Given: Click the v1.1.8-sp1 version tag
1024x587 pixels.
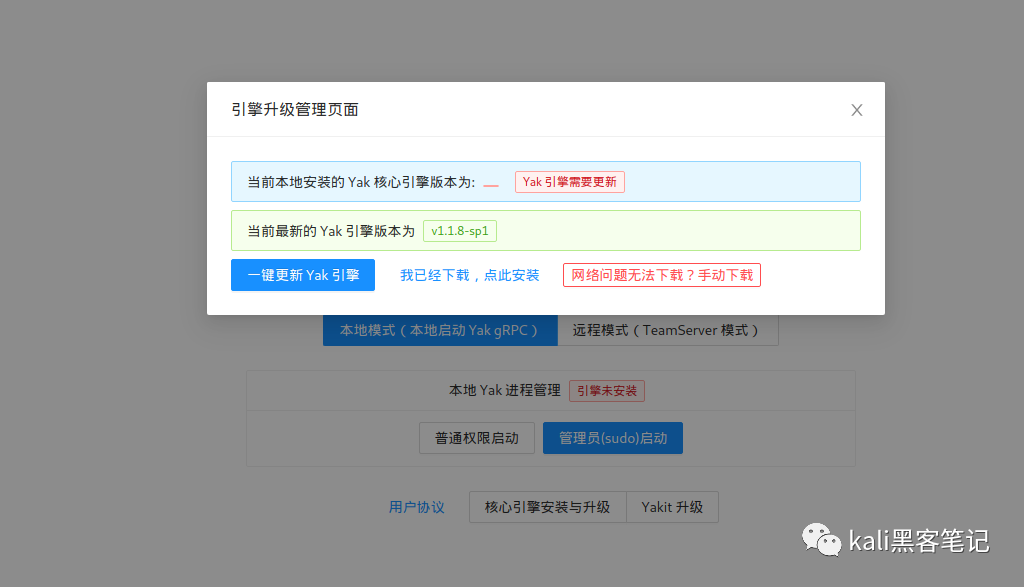Looking at the screenshot, I should tap(460, 231).
